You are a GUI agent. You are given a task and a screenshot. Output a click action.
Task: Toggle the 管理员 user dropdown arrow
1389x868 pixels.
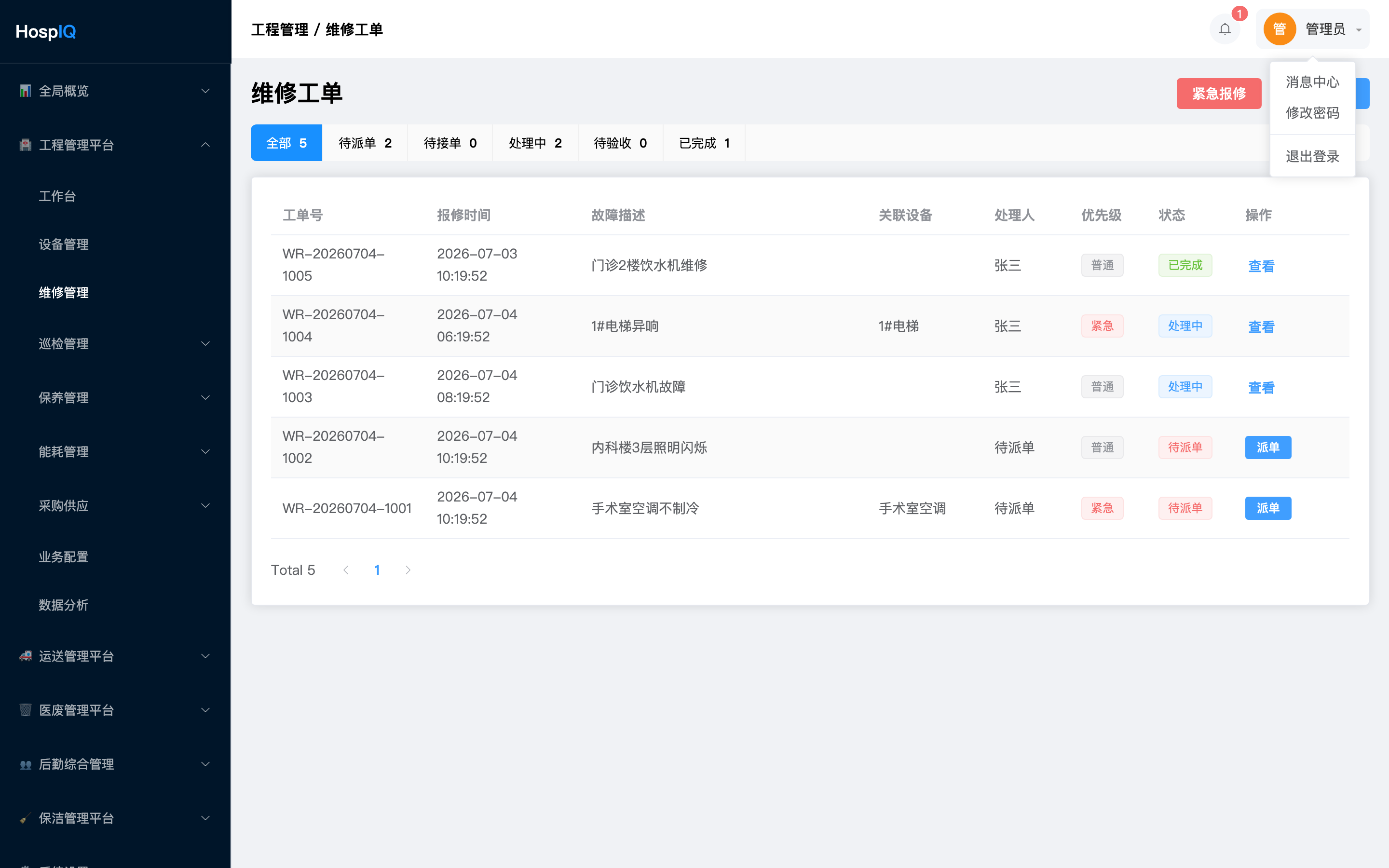1359,30
